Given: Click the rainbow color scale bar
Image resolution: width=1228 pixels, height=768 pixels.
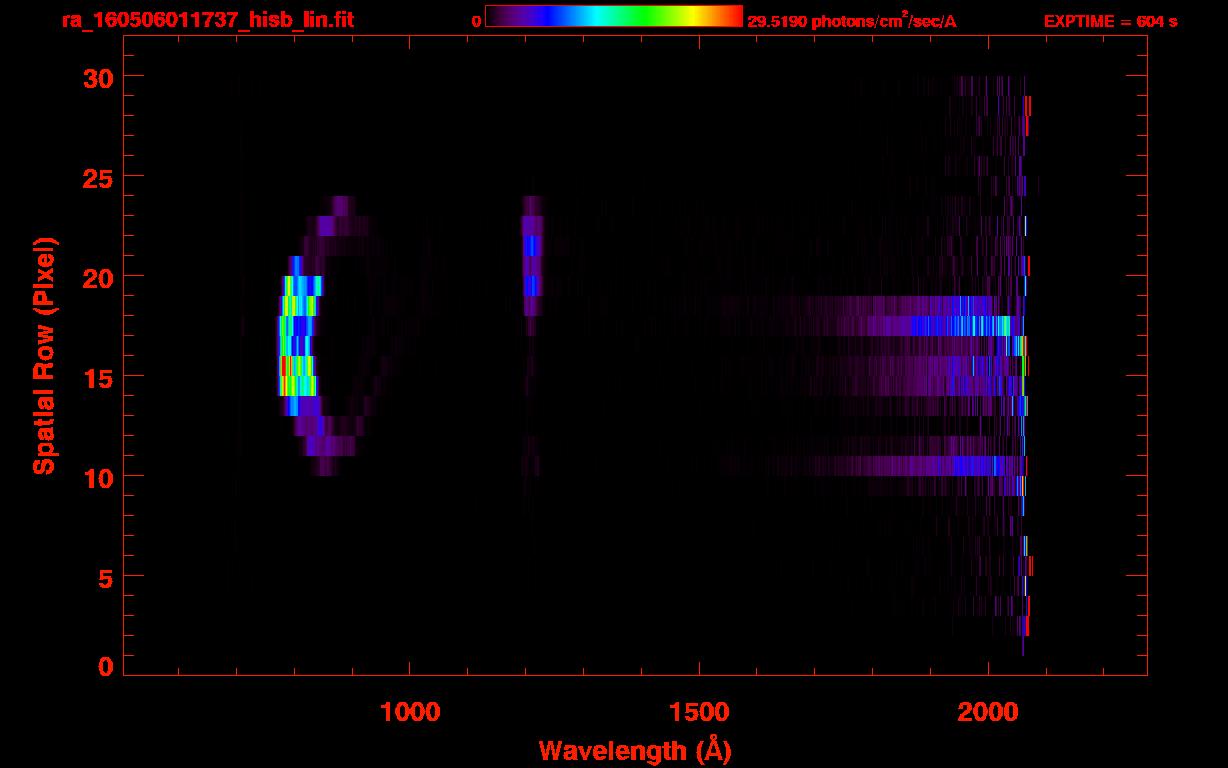Looking at the screenshot, I should click(x=614, y=16).
